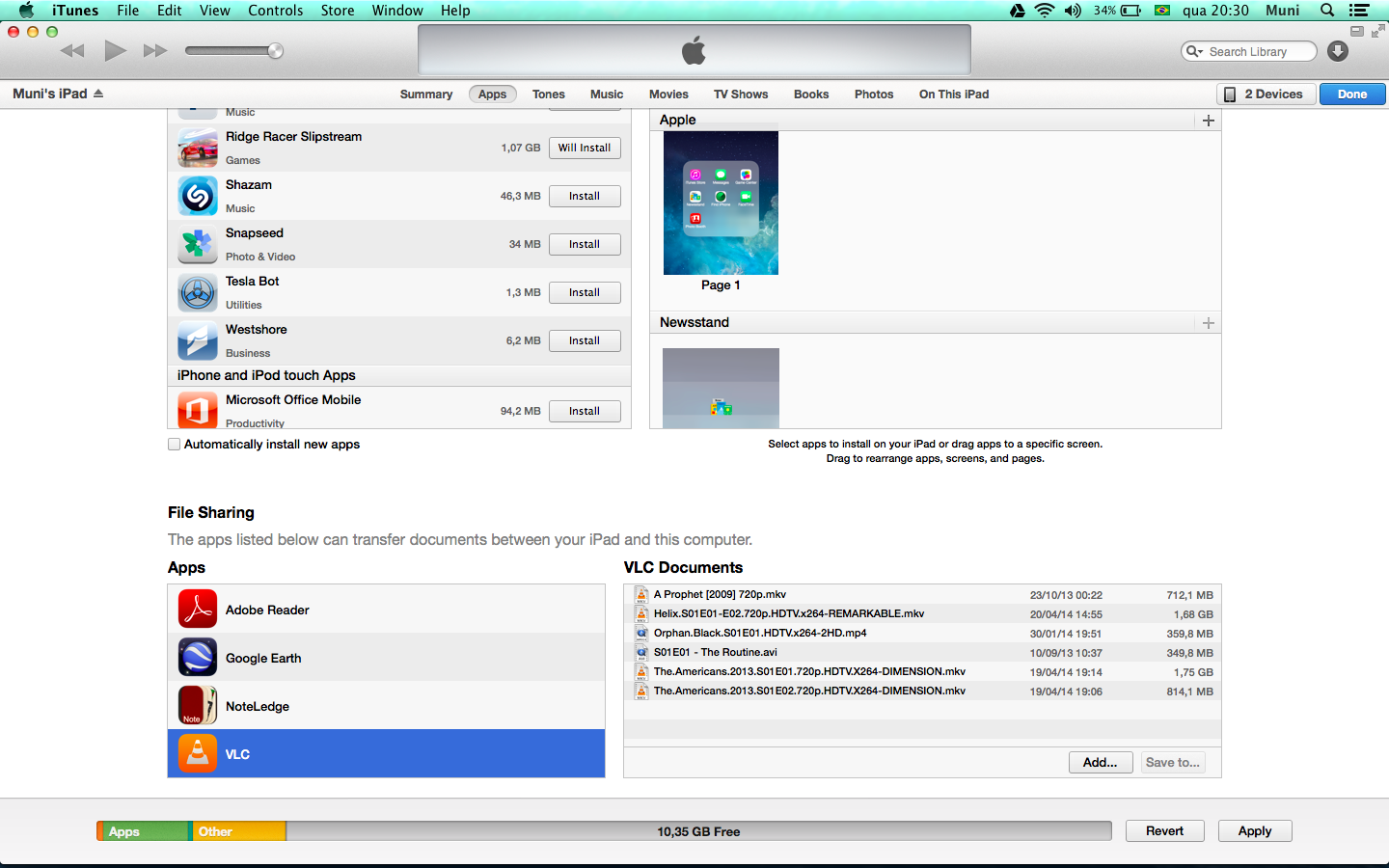Select S01E01 - The Routine.avi file
The image size is (1389, 868).
(x=922, y=653)
